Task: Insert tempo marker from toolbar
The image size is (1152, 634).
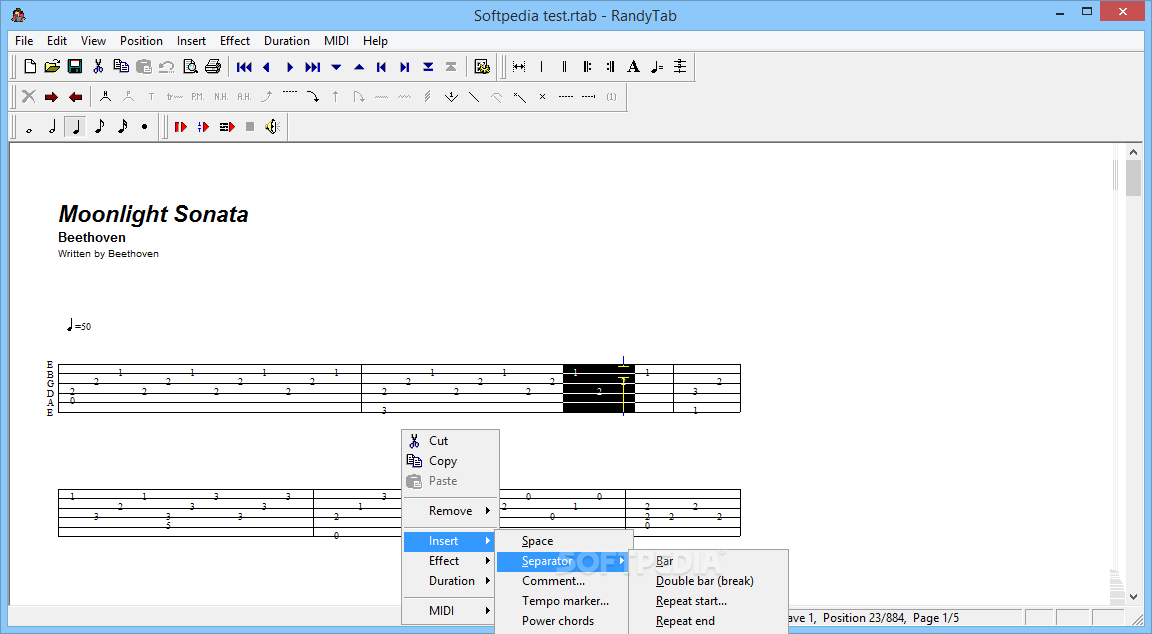Action: point(657,67)
